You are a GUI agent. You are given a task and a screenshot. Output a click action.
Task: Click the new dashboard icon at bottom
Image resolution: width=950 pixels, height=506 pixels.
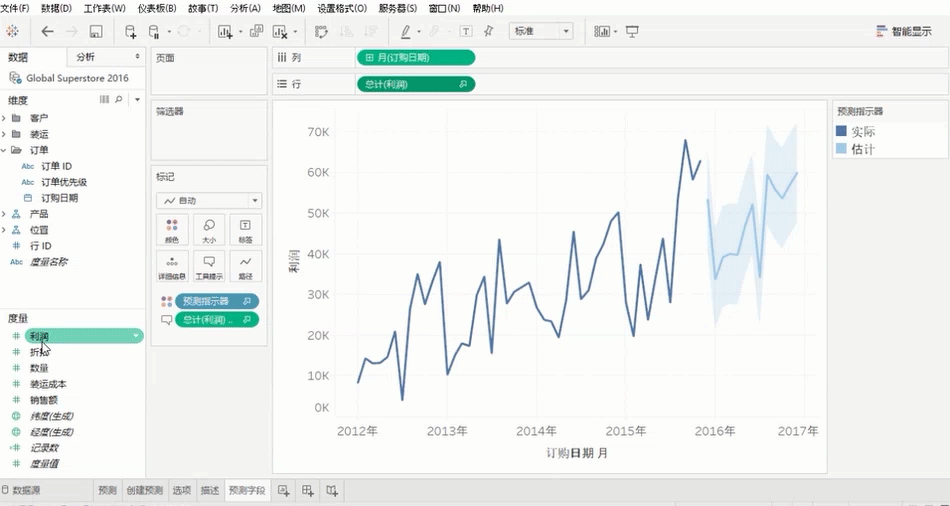click(x=308, y=490)
